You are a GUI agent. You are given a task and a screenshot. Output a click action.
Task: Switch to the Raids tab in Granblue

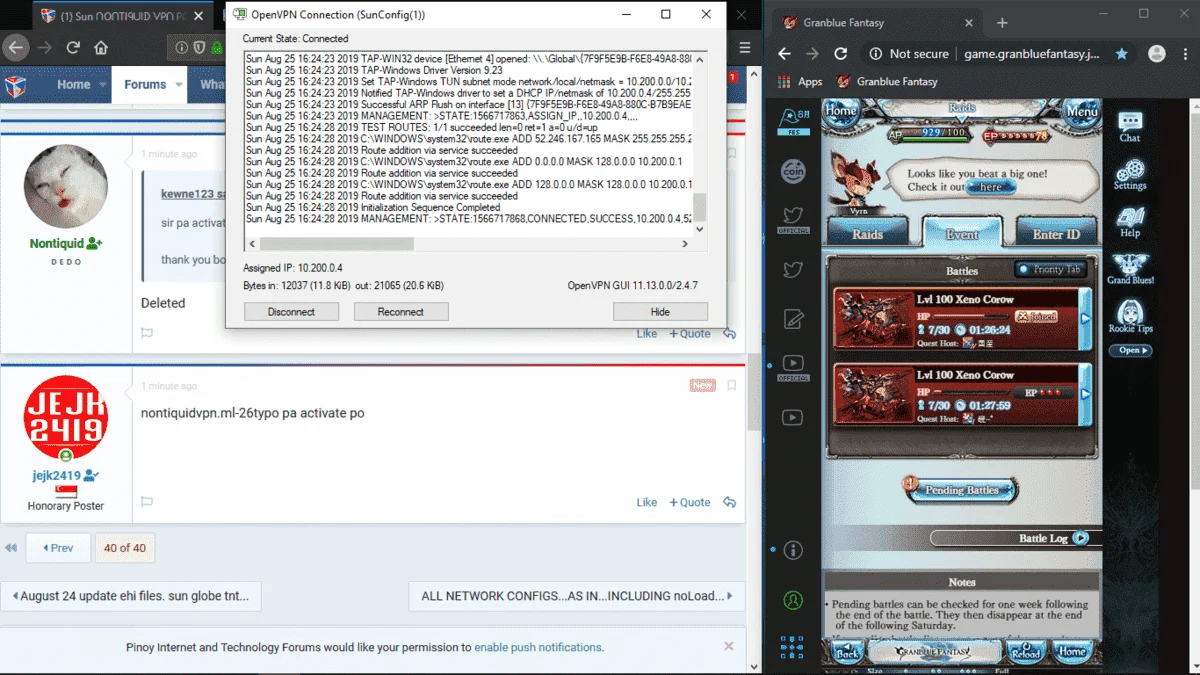coord(867,234)
